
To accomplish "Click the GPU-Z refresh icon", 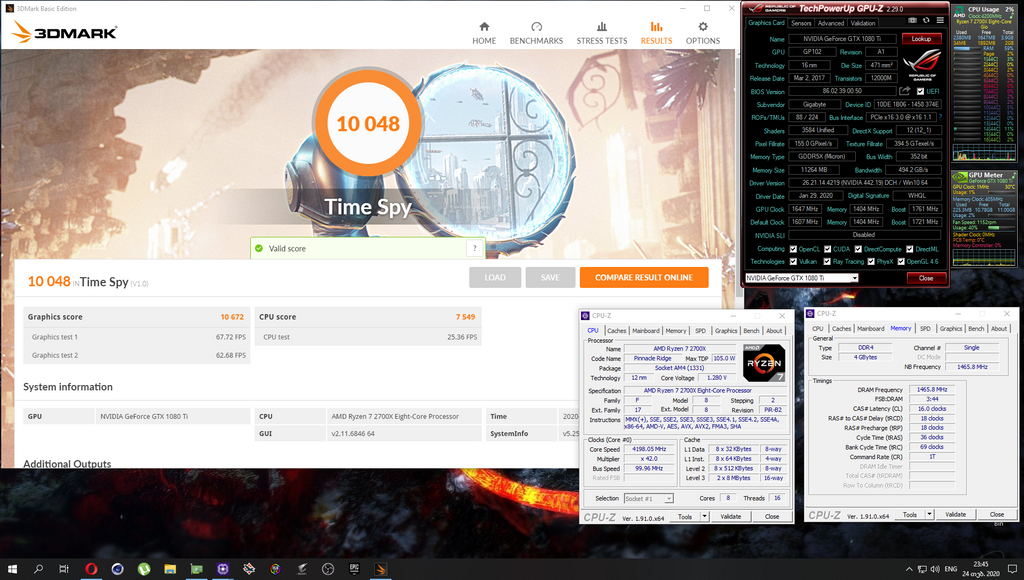I will tap(926, 20).
